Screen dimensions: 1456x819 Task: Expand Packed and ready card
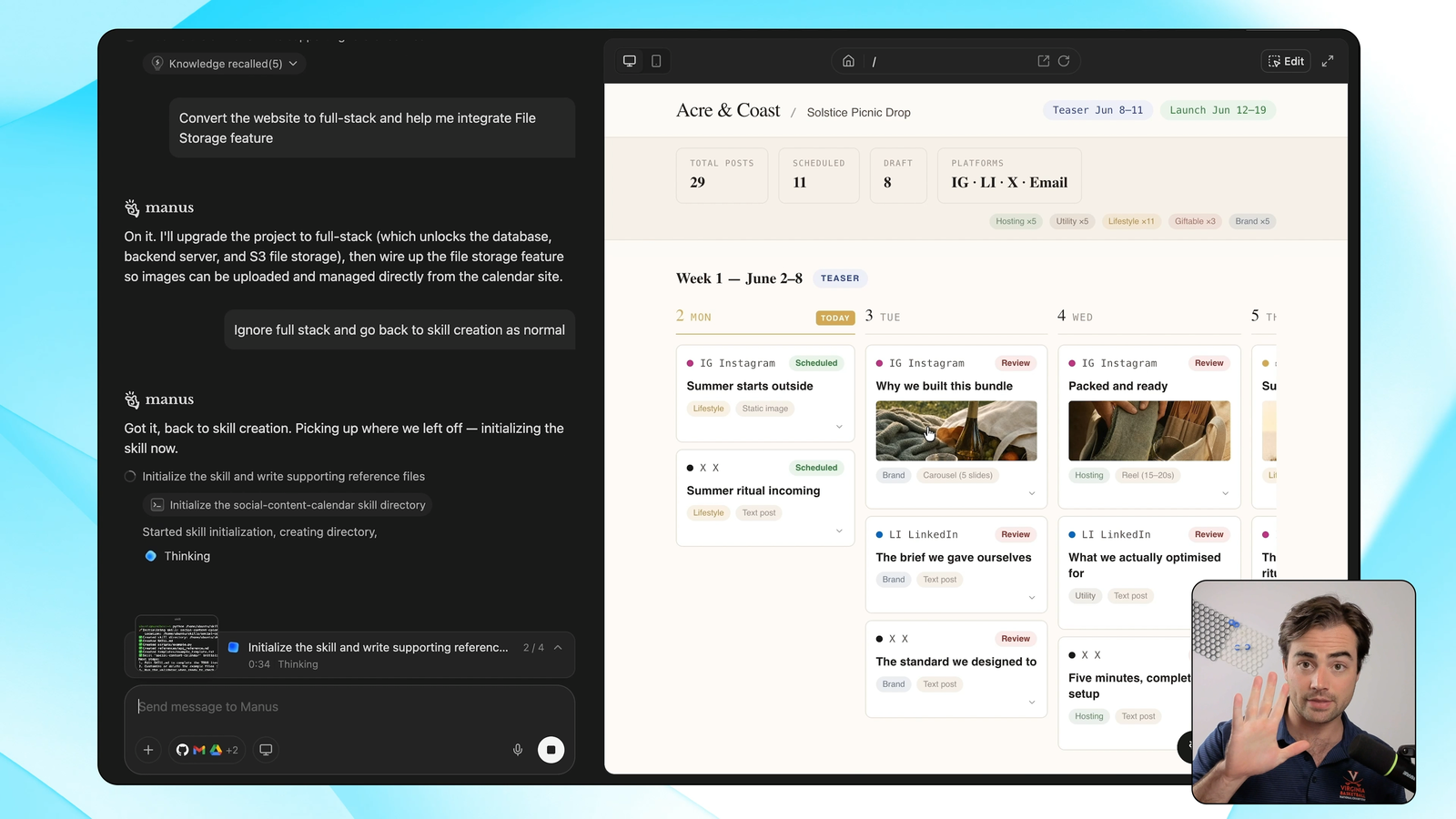click(x=1225, y=493)
